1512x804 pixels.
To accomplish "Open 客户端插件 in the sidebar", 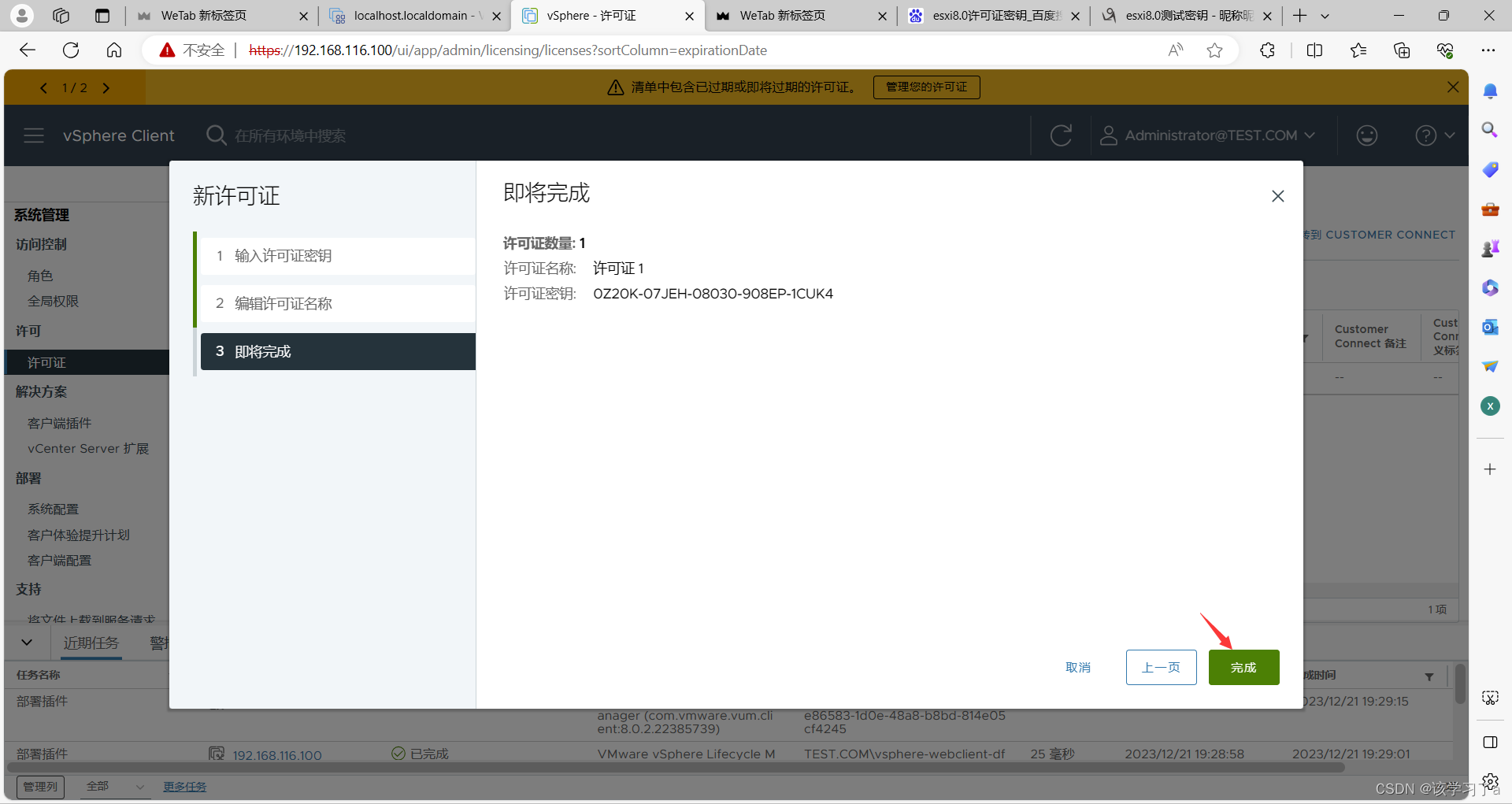I will pos(59,423).
